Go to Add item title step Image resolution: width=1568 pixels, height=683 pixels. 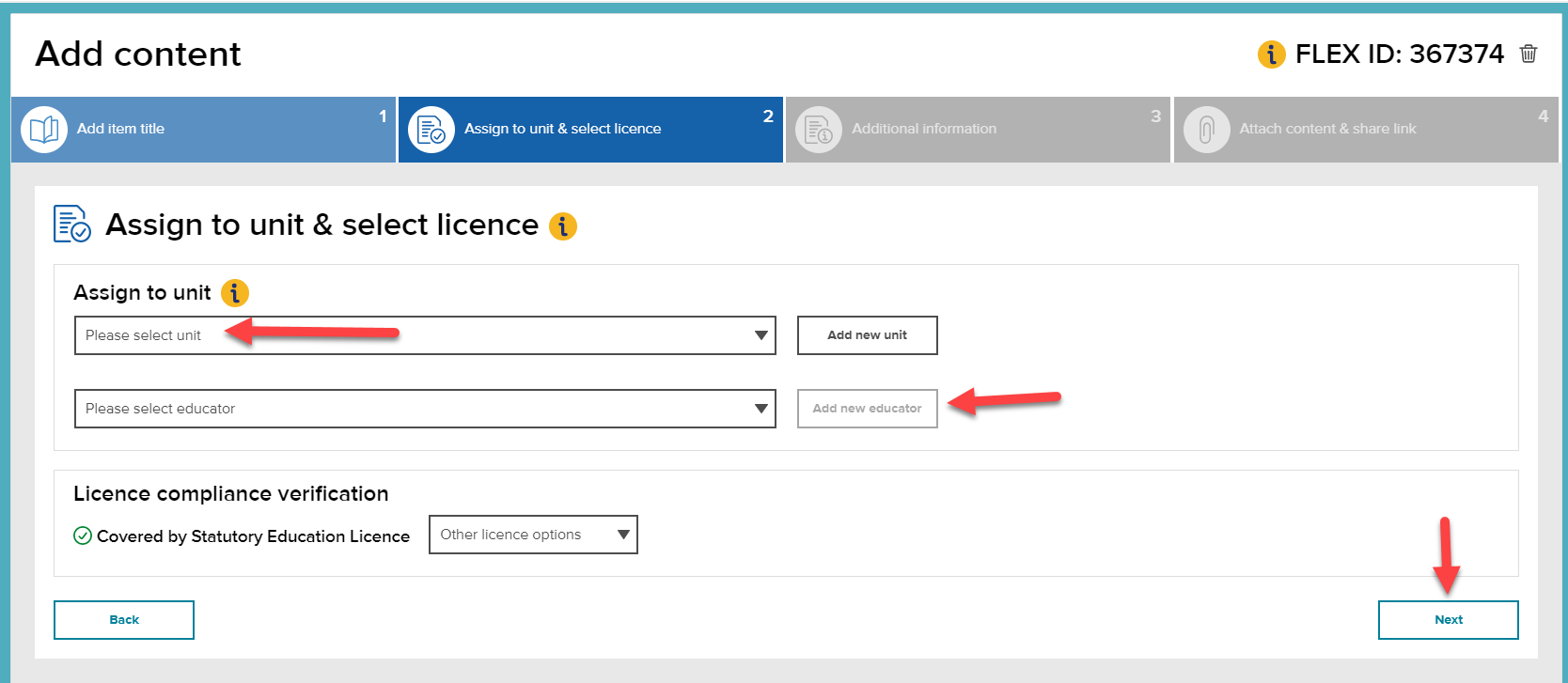click(203, 130)
